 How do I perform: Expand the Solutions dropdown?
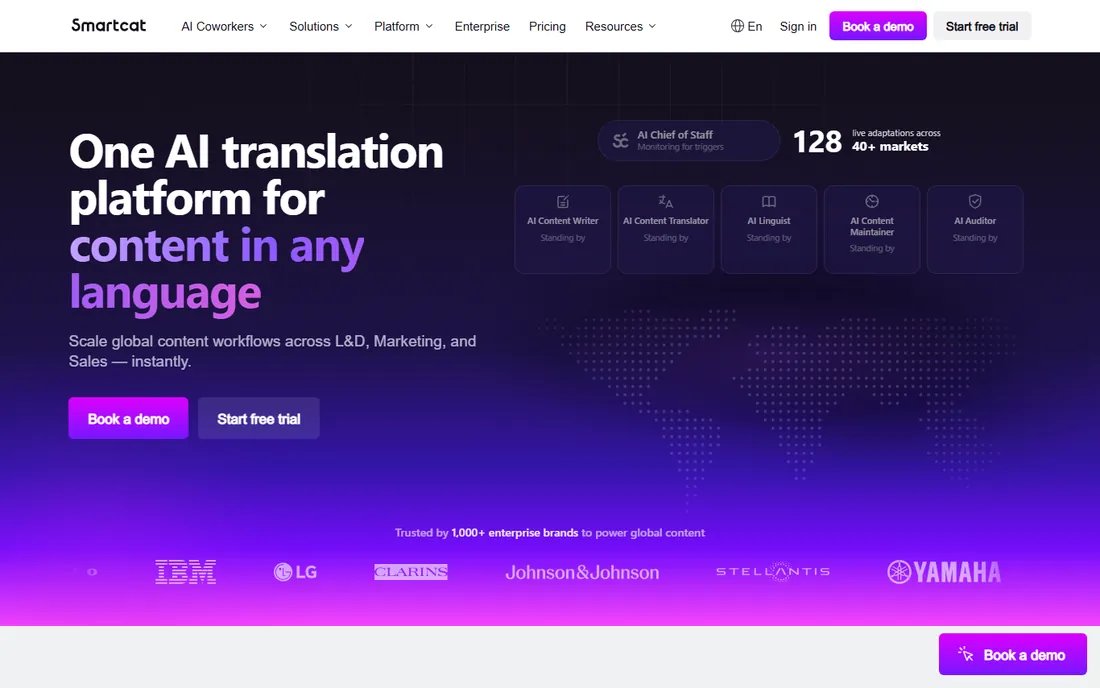pyautogui.click(x=321, y=26)
